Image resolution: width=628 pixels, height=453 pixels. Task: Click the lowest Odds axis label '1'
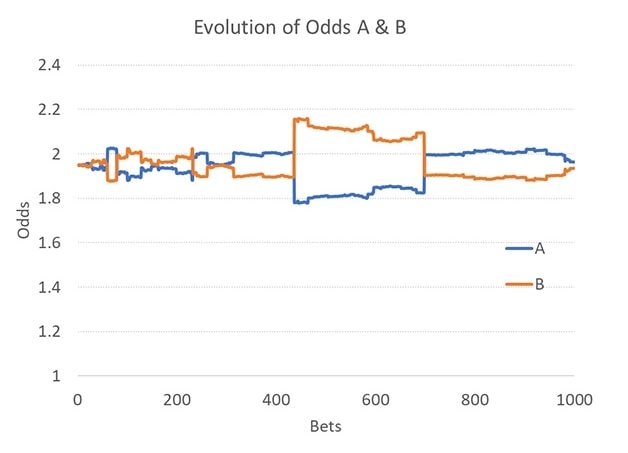(57, 376)
